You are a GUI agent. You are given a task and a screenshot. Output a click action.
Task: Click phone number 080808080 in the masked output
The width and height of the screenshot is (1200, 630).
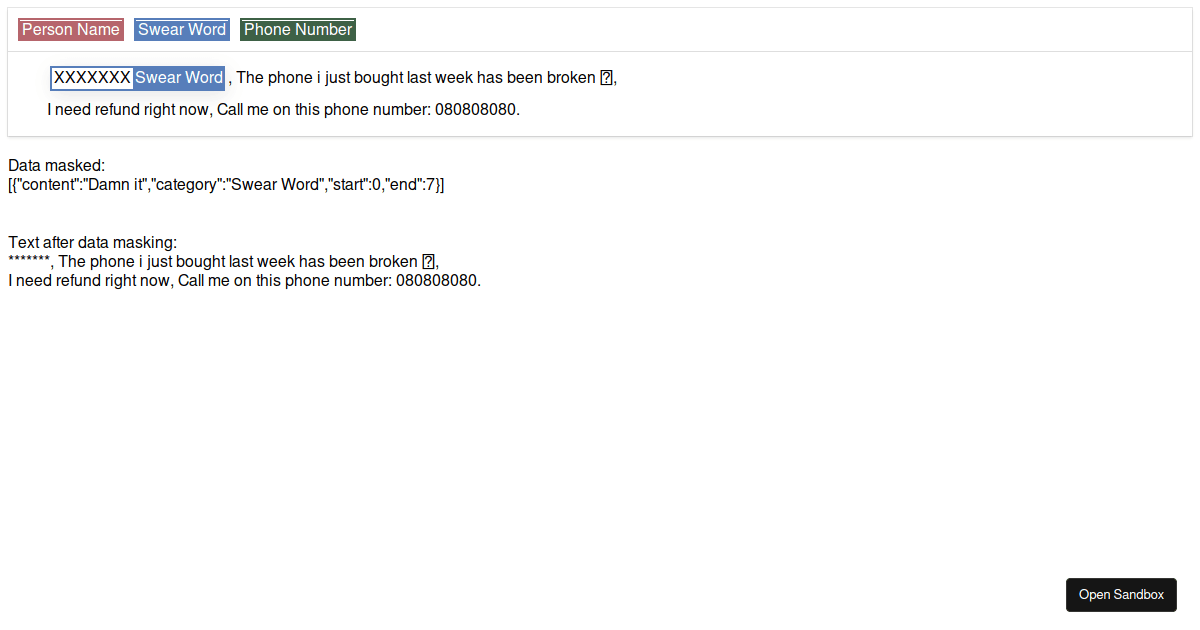pos(437,281)
